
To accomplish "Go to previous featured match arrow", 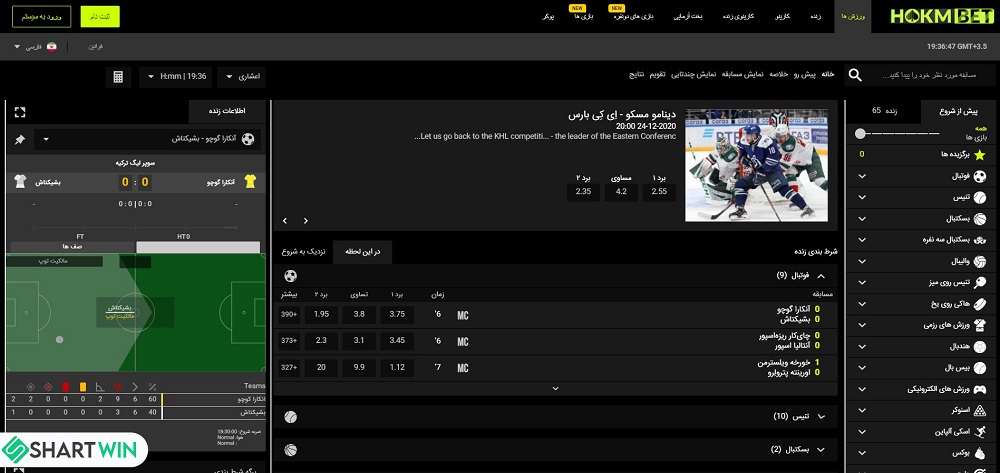I will (284, 221).
